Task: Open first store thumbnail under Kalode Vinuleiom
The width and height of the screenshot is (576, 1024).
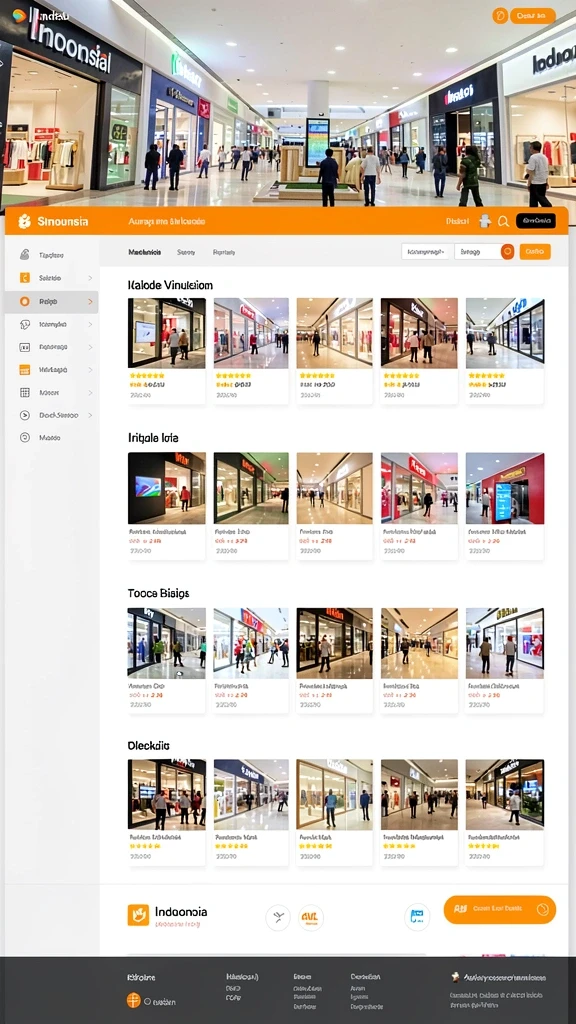Action: coord(167,333)
